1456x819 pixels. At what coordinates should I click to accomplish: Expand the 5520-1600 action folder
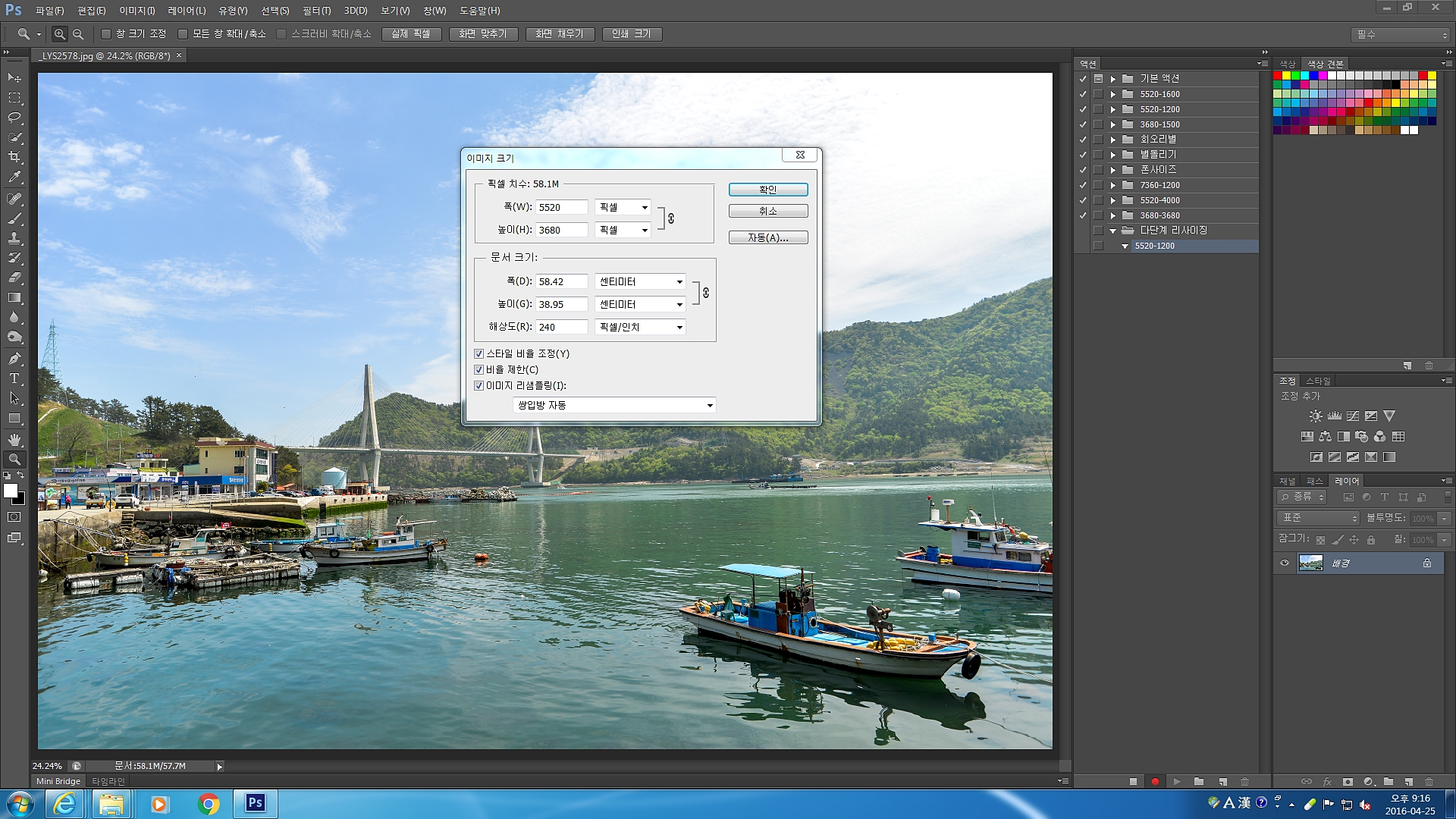pyautogui.click(x=1112, y=94)
